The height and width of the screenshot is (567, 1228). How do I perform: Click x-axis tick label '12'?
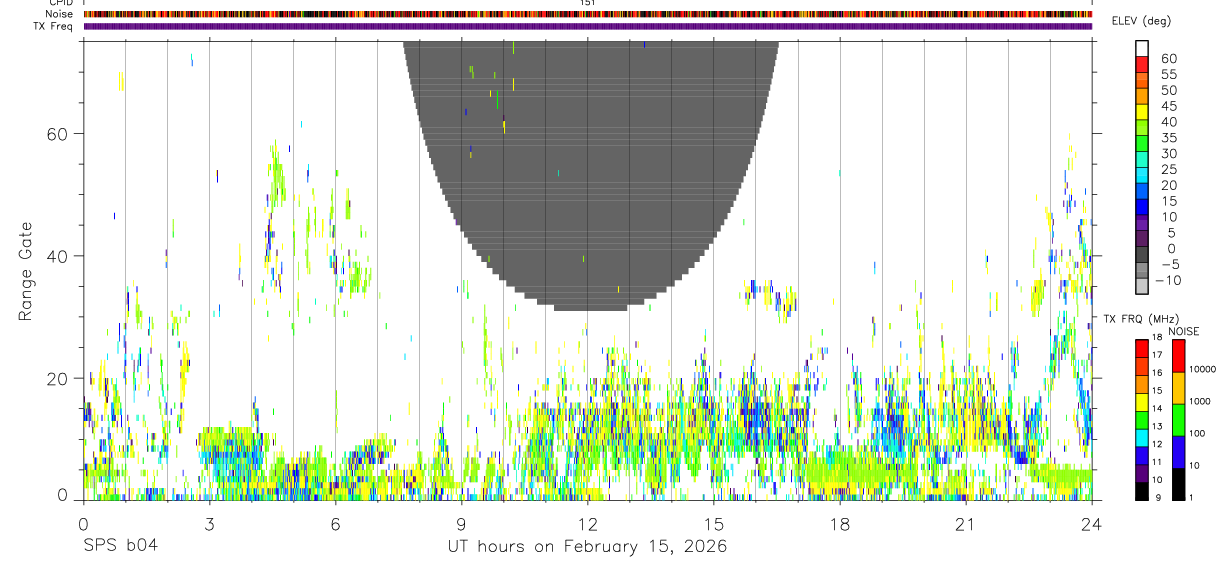click(x=587, y=525)
